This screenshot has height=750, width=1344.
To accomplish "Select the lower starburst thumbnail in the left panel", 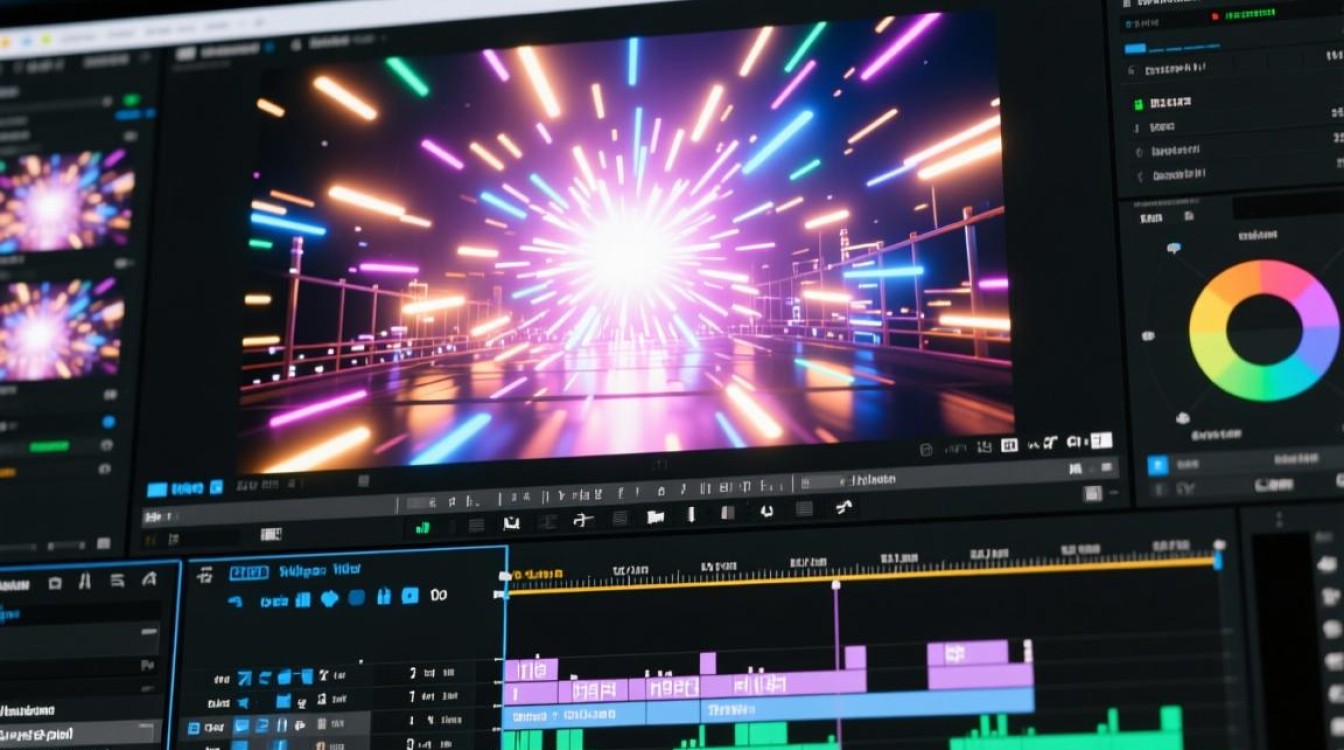I will click(x=62, y=331).
